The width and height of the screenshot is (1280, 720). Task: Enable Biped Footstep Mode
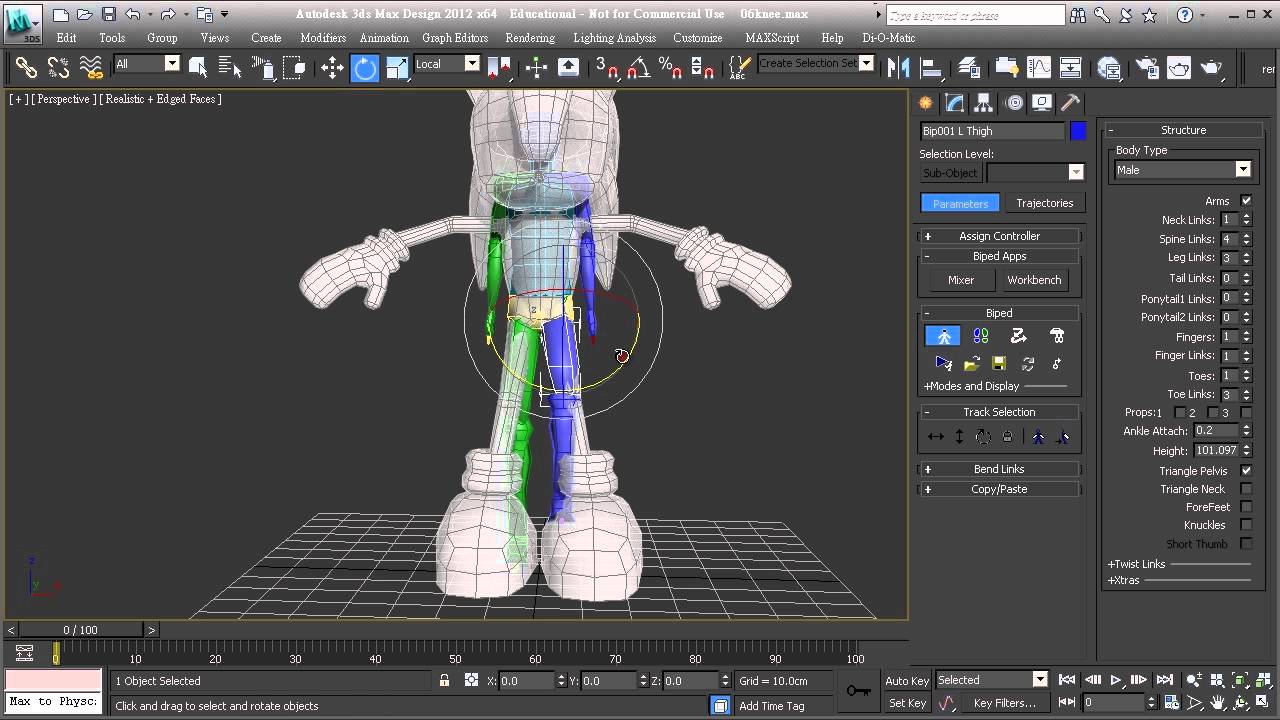click(981, 336)
